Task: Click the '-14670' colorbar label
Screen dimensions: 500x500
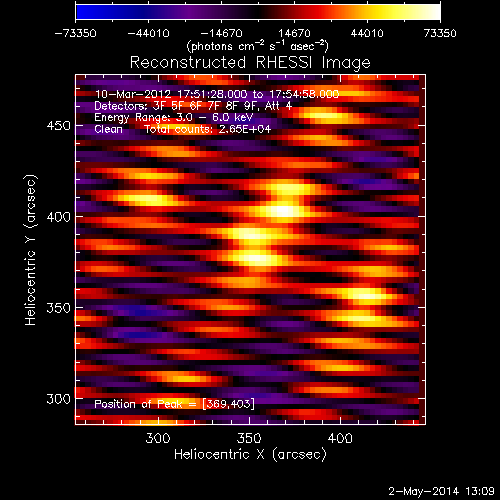Action: 222,33
